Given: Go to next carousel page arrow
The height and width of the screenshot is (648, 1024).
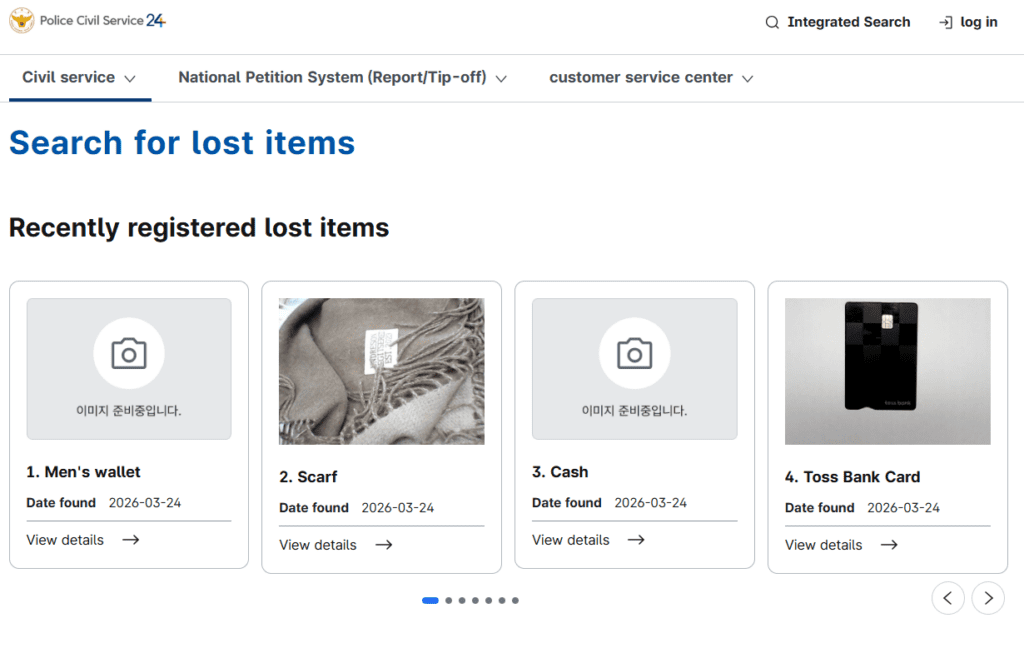Looking at the screenshot, I should click(x=988, y=598).
